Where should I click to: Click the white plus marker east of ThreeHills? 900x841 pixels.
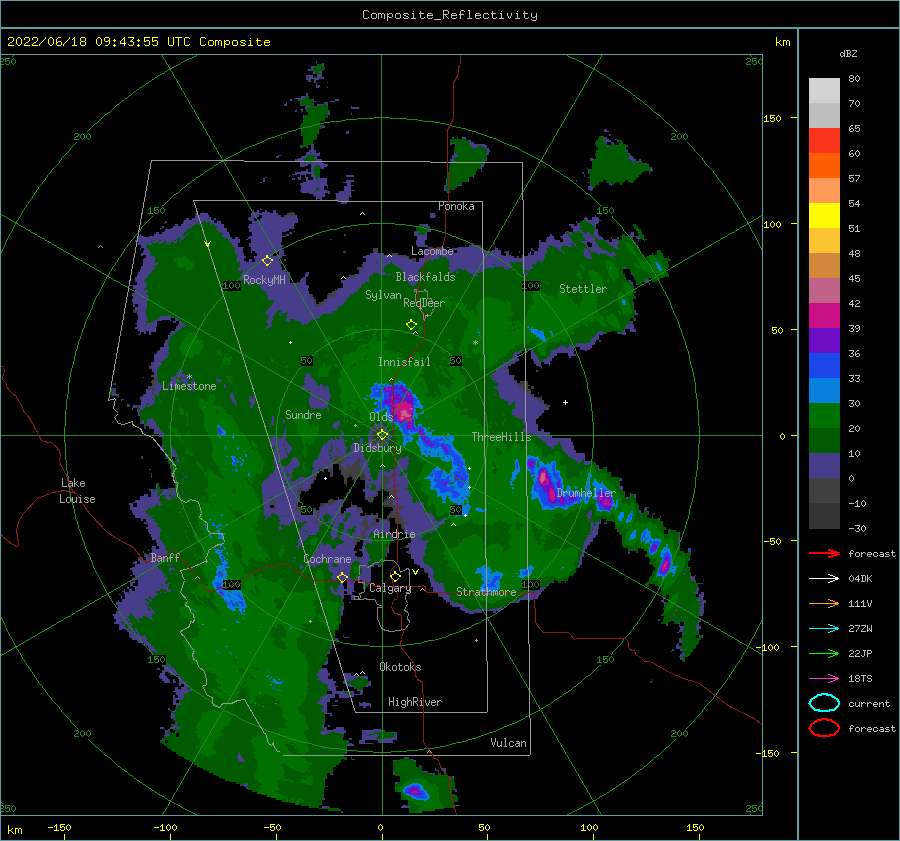click(x=565, y=402)
